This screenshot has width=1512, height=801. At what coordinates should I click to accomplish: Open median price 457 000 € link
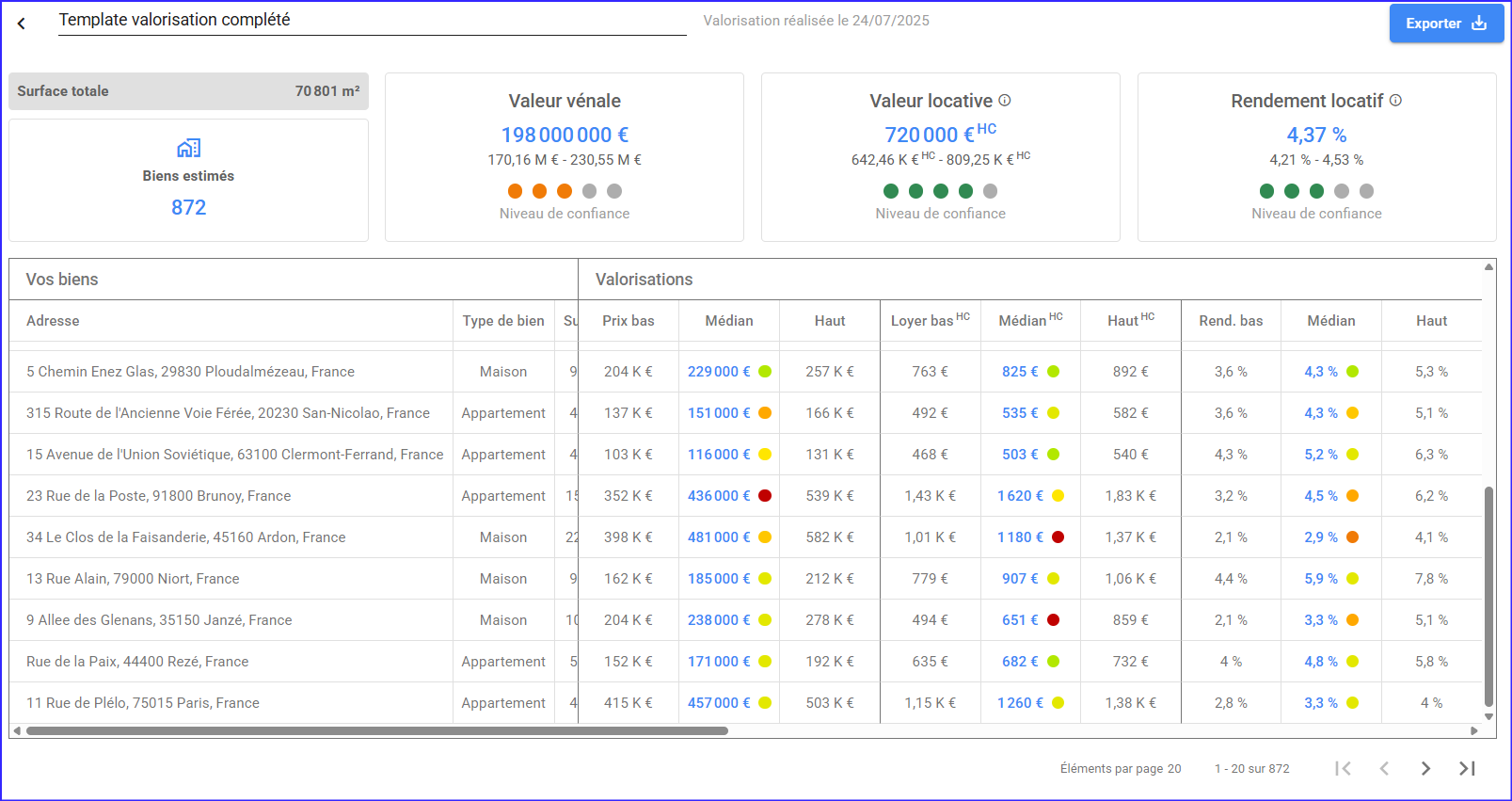click(x=719, y=703)
